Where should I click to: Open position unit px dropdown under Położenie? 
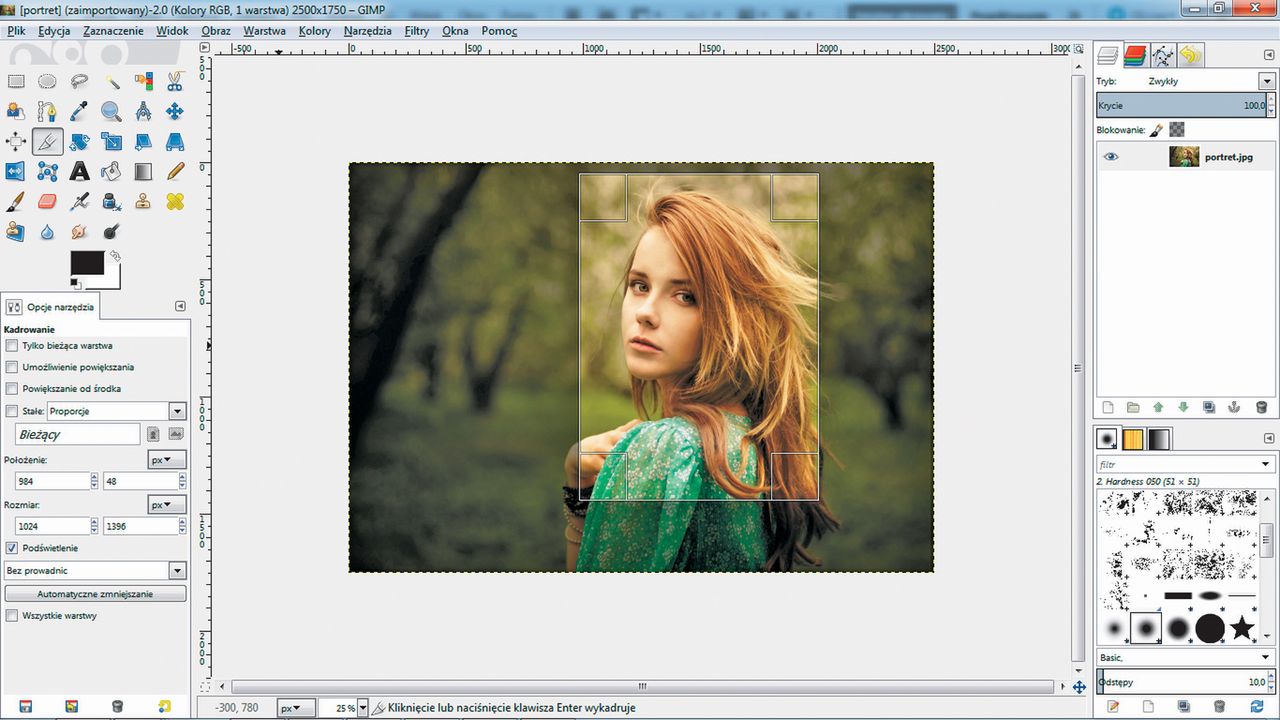[167, 460]
